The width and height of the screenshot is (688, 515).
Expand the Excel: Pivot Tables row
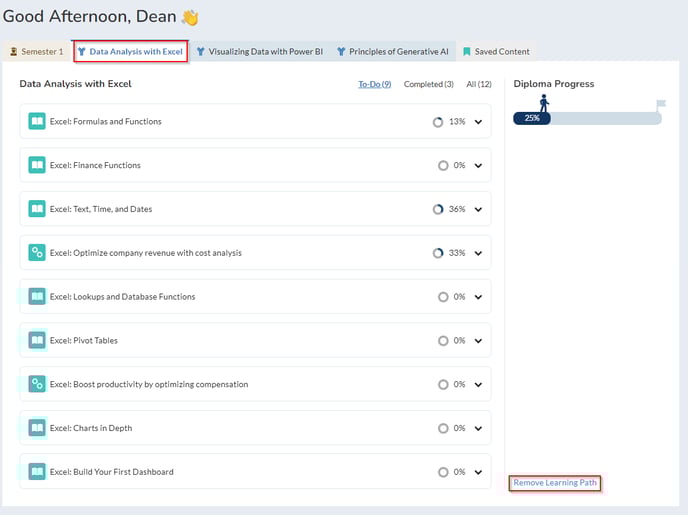point(478,341)
